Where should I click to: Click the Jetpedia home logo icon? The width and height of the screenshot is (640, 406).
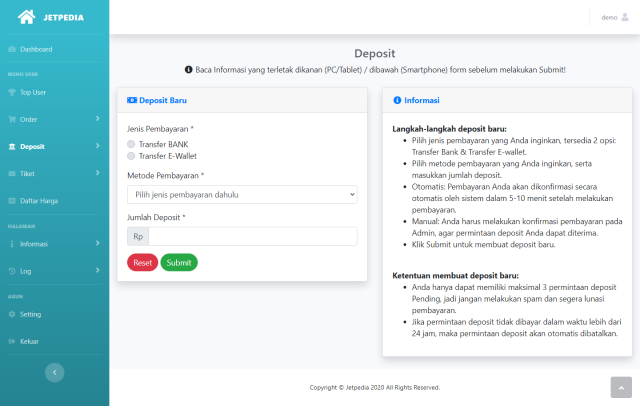26,16
